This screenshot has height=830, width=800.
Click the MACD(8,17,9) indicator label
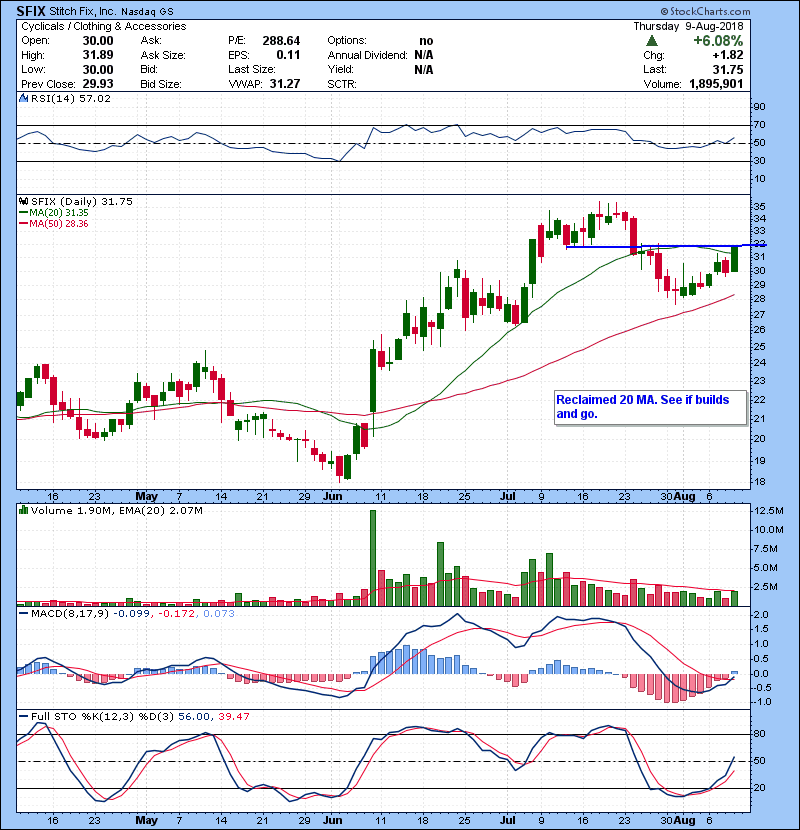click(x=70, y=613)
